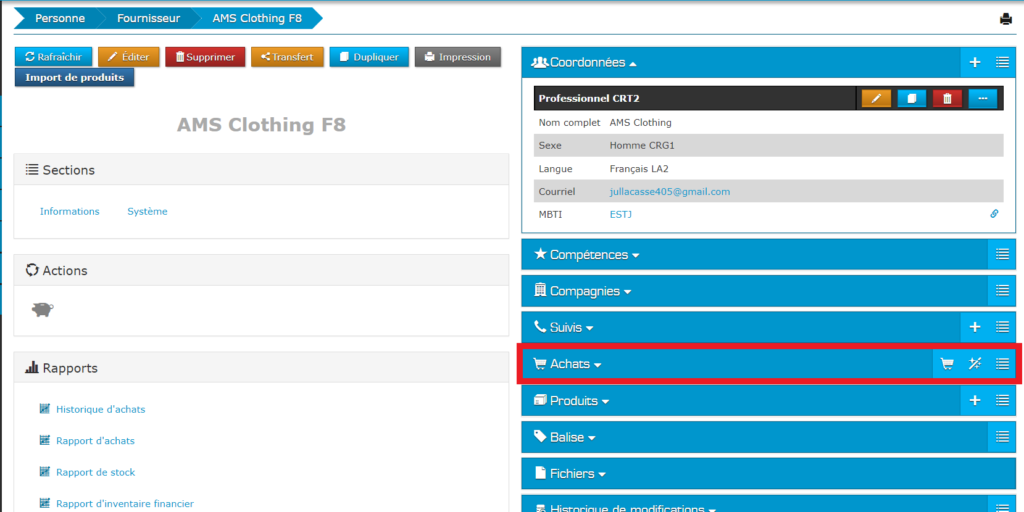
Task: Click the piggy bank action icon
Action: tap(42, 310)
